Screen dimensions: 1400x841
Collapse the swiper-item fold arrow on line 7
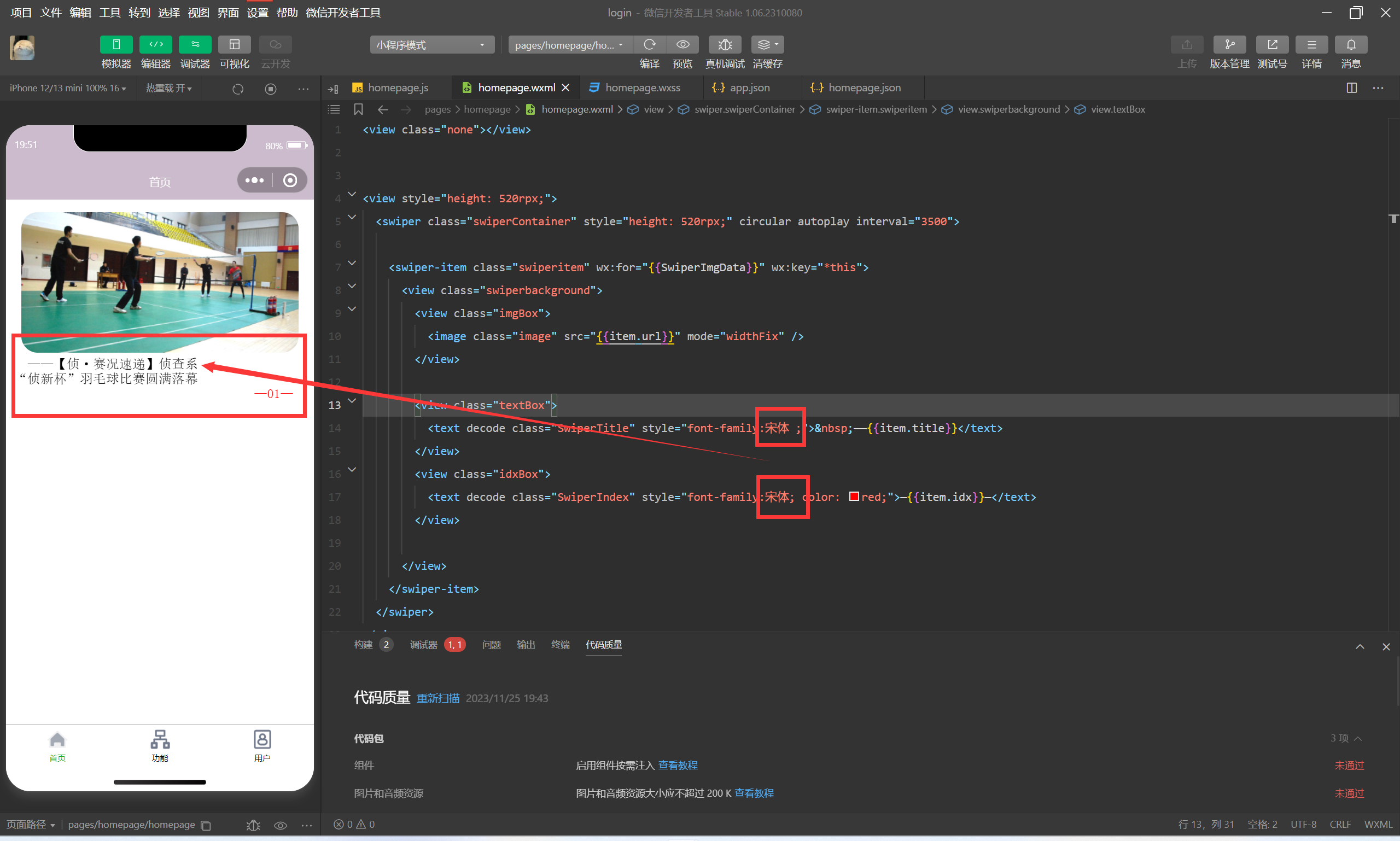tap(352, 263)
